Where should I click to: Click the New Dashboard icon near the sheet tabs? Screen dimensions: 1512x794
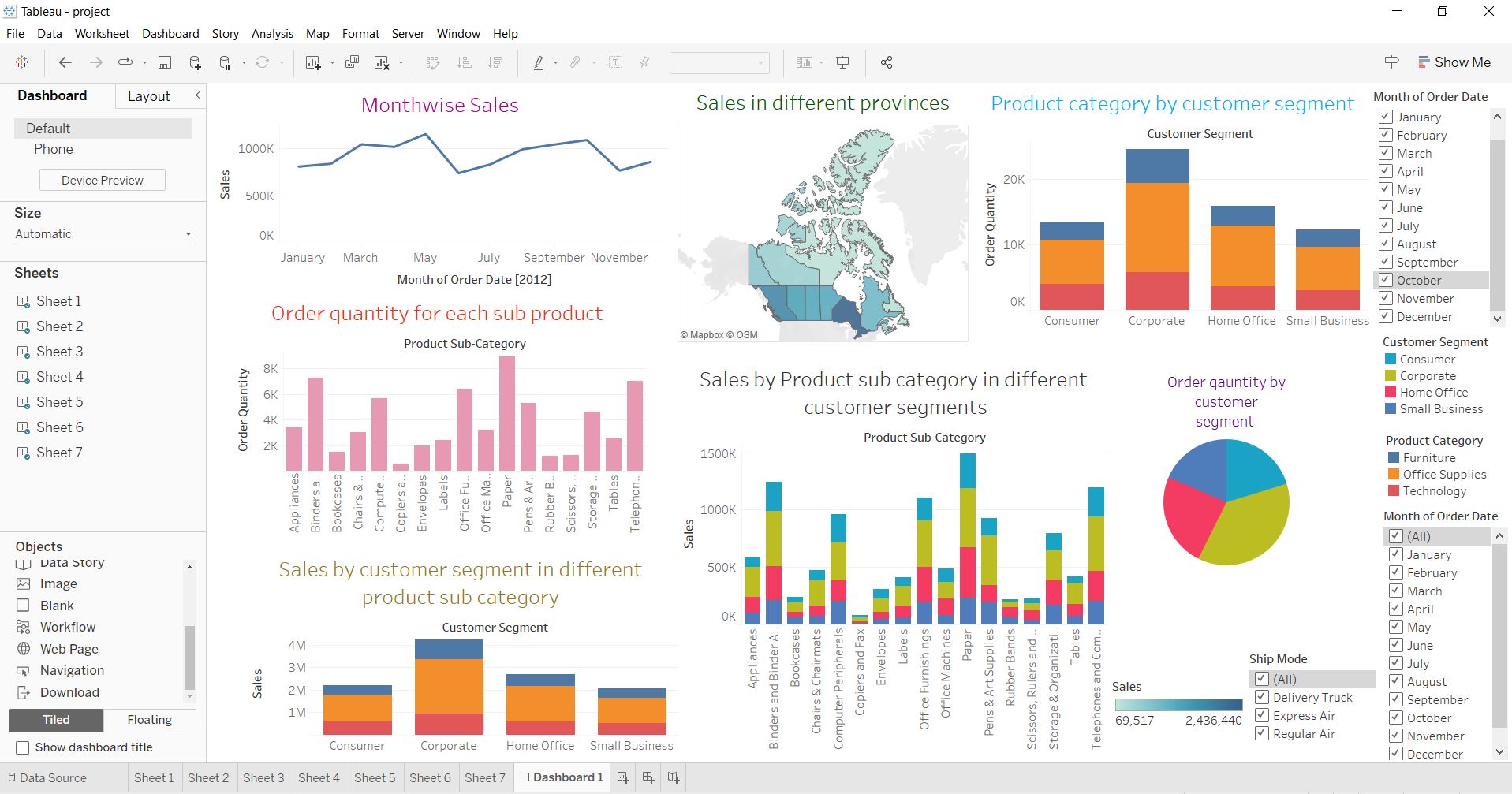pos(648,777)
